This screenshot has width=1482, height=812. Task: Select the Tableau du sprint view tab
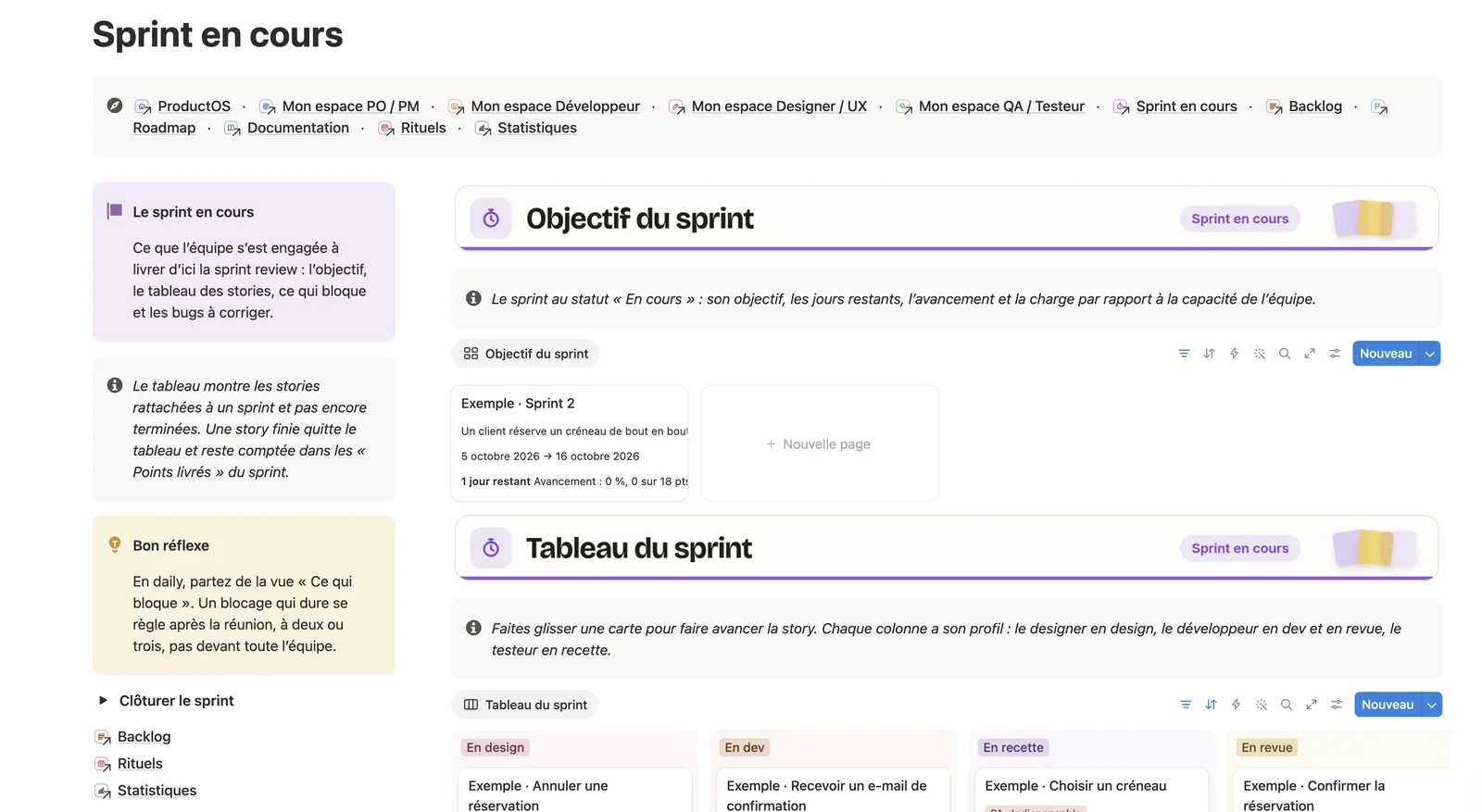point(525,705)
